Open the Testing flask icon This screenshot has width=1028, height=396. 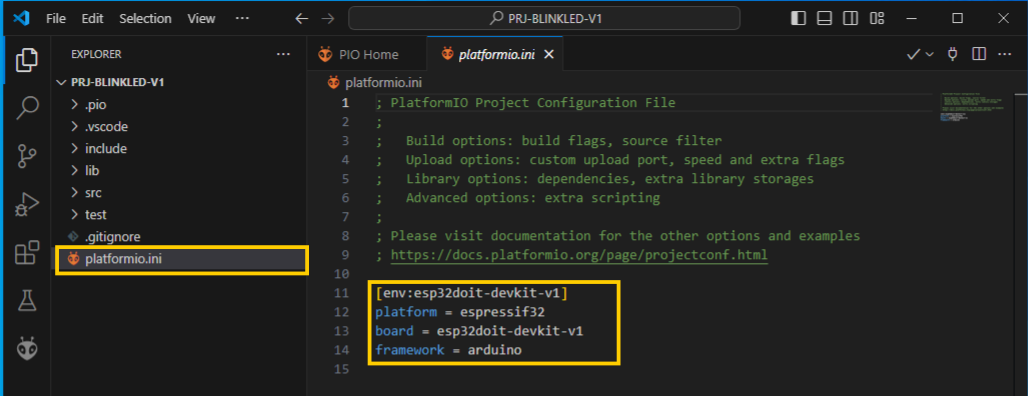pos(27,300)
